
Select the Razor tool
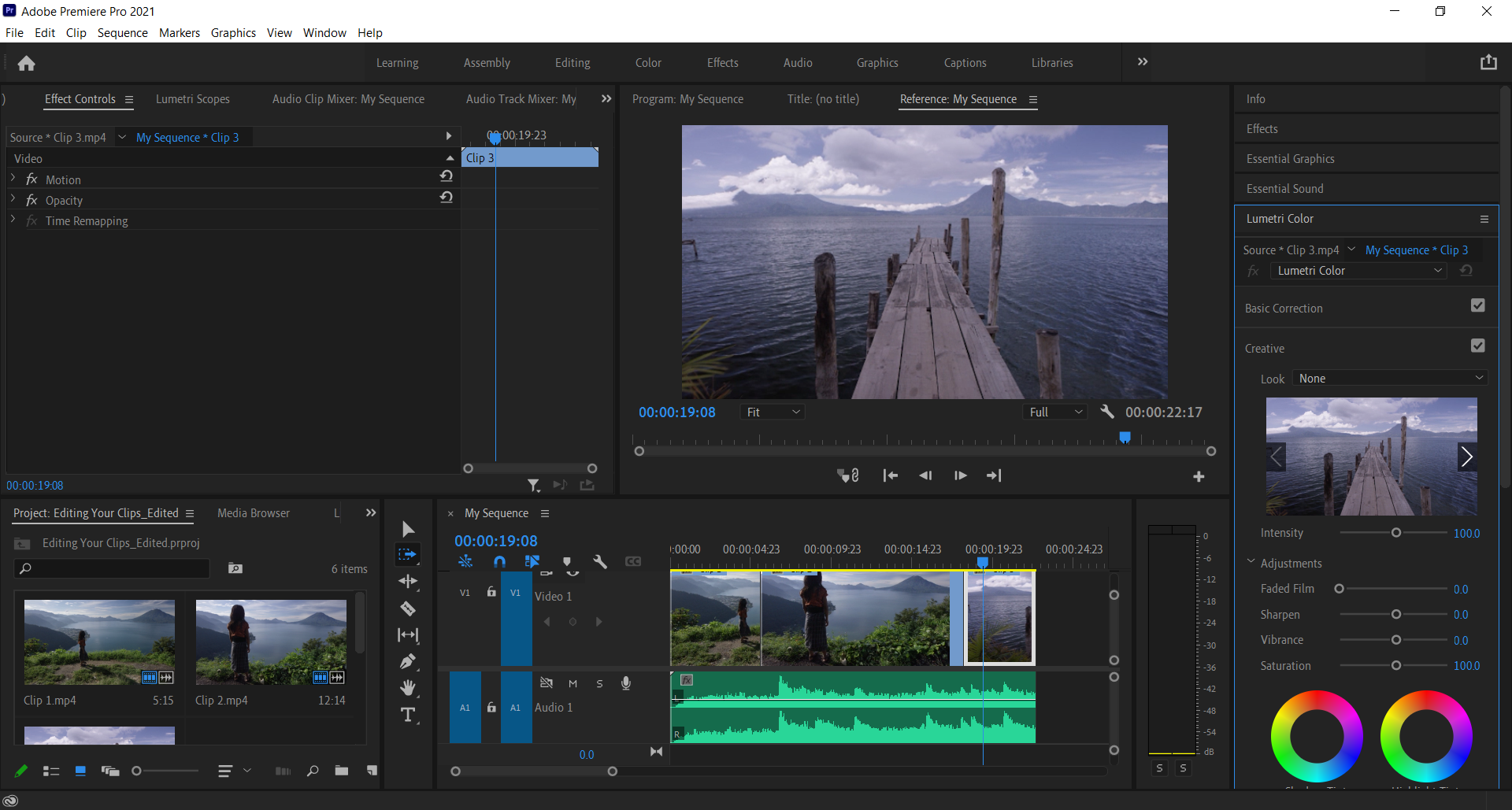point(407,608)
